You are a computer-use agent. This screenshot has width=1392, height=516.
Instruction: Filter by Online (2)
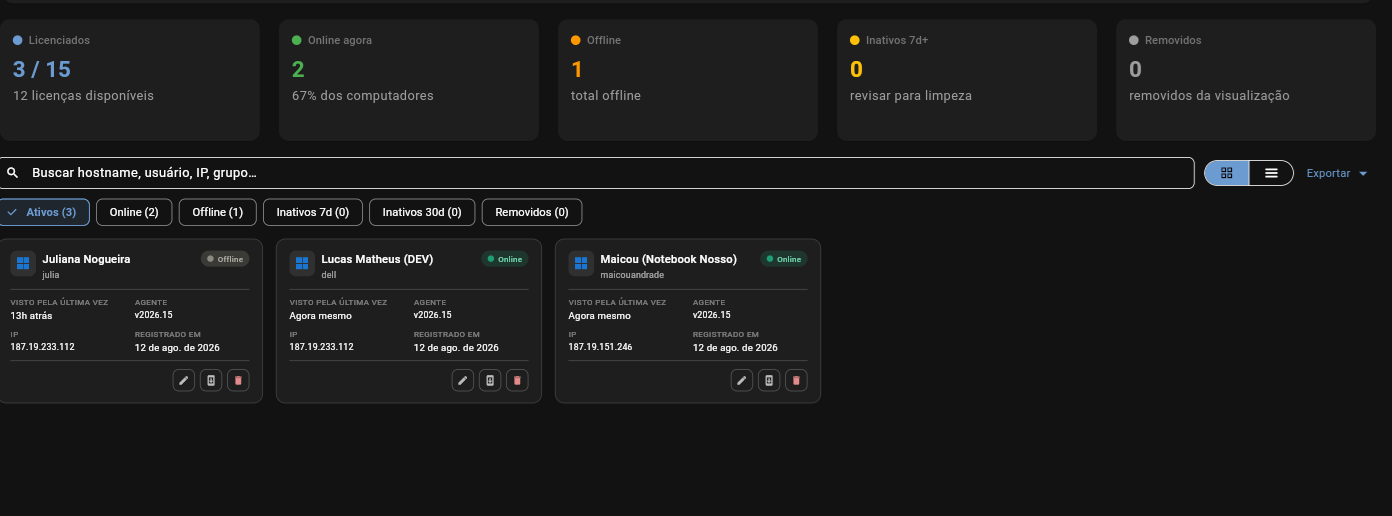click(134, 212)
